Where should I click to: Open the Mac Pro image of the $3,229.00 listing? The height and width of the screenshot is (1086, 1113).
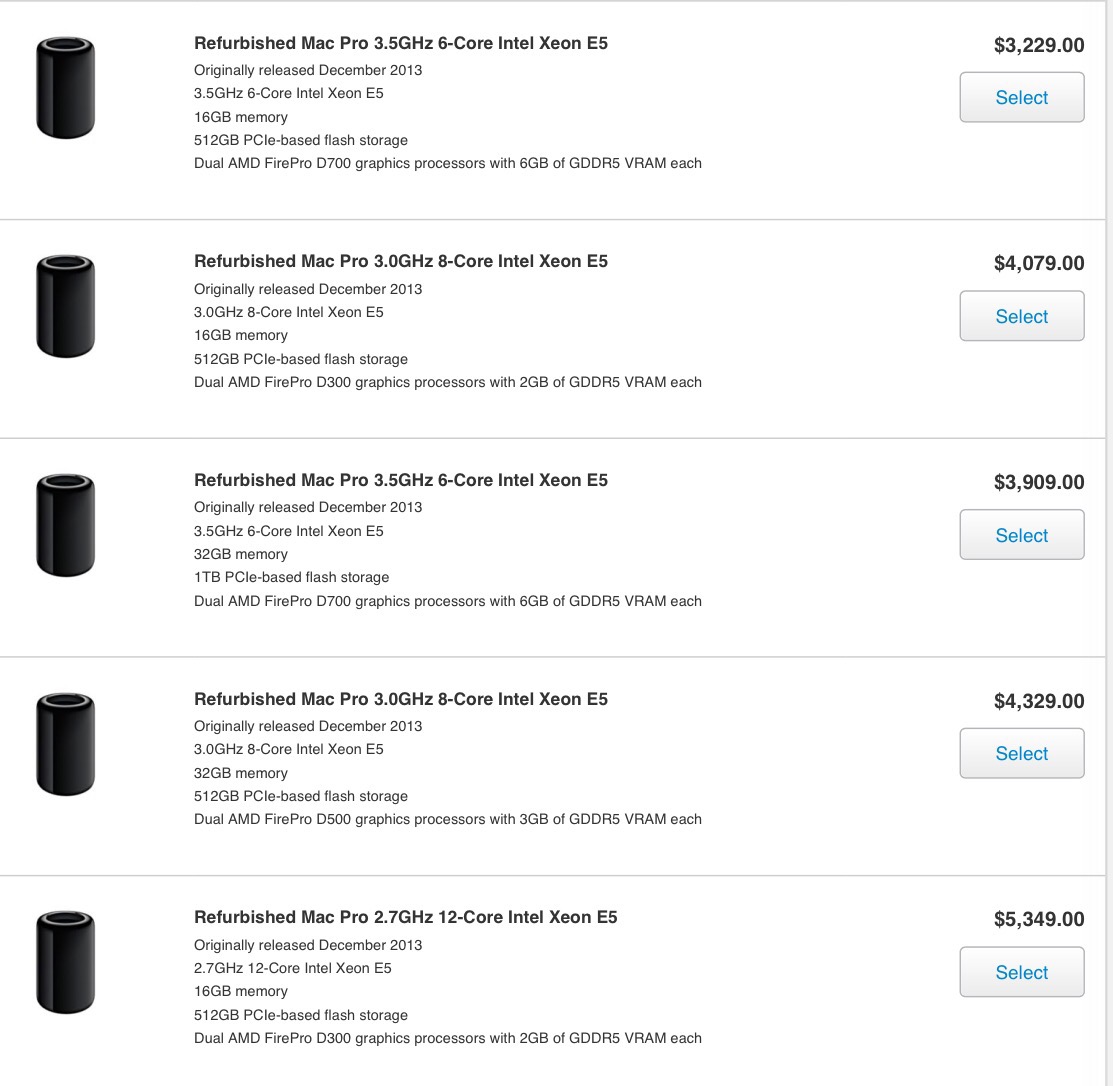(65, 88)
